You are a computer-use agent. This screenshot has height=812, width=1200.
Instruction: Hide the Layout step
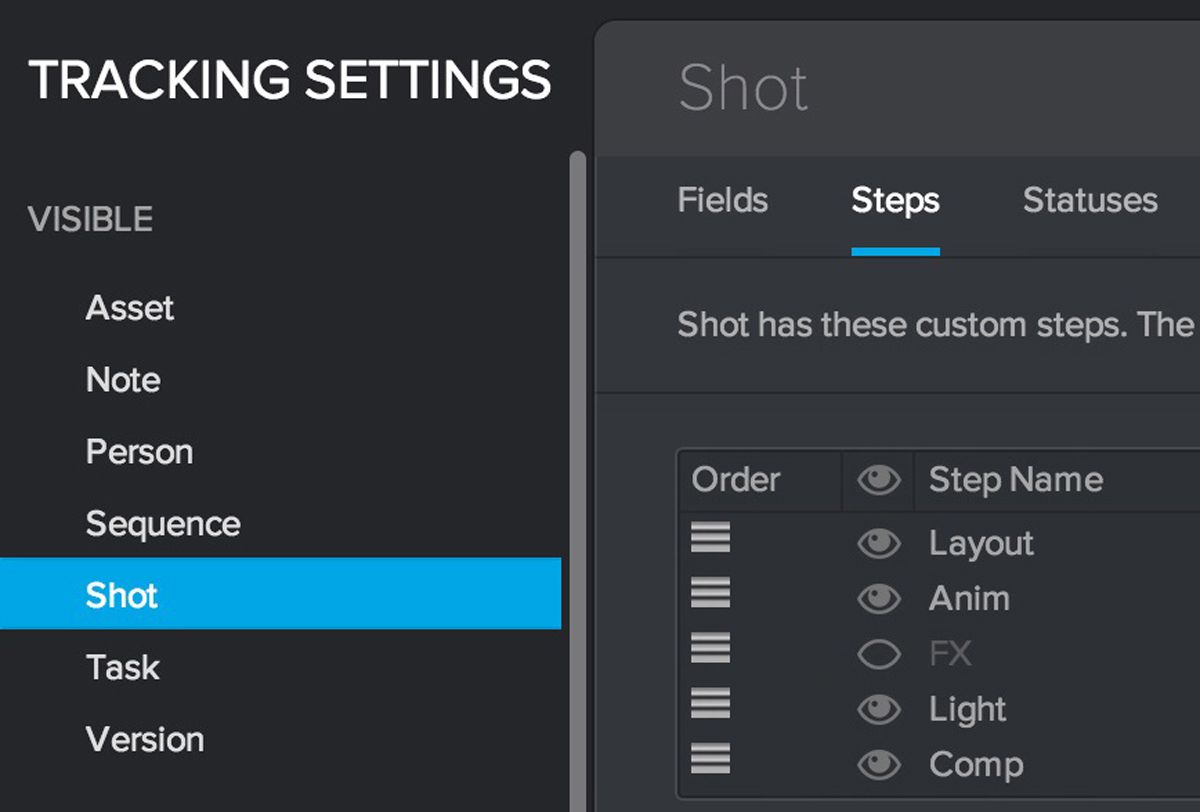(x=879, y=544)
